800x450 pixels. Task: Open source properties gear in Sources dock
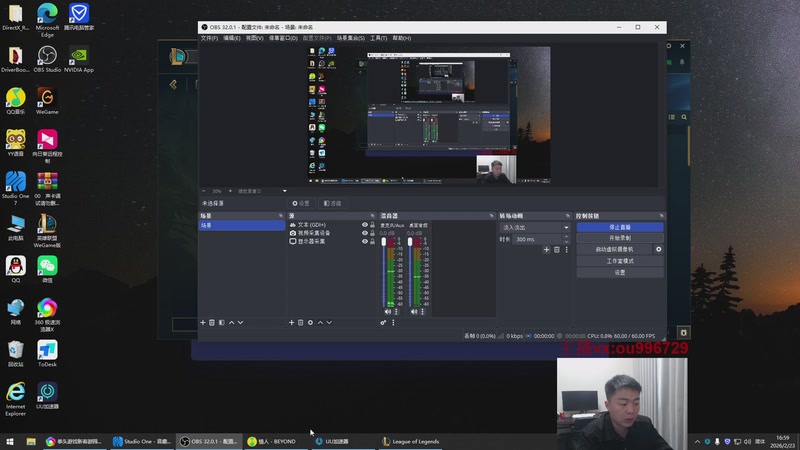[x=310, y=322]
